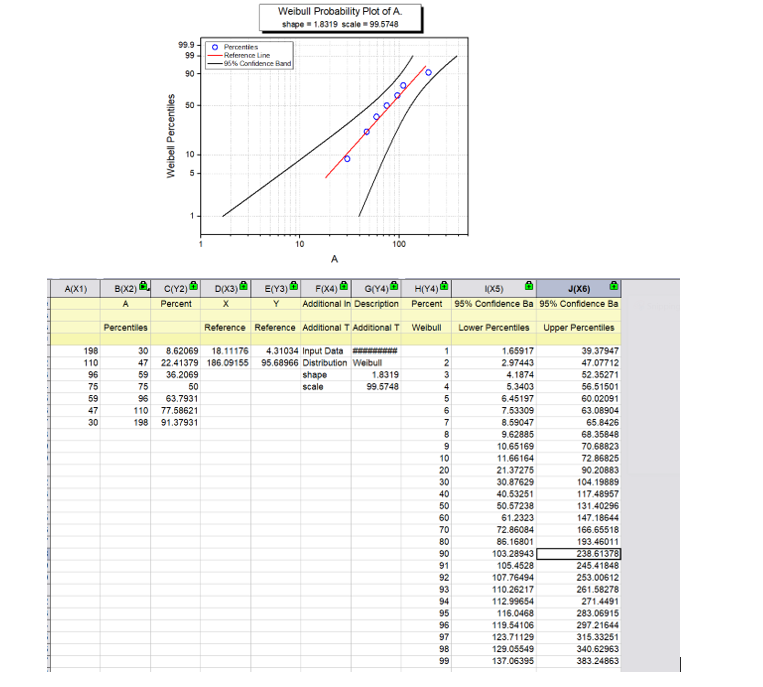Click the lowest data point on the plot
Image resolution: width=763 pixels, height=687 pixels.
coord(347,159)
